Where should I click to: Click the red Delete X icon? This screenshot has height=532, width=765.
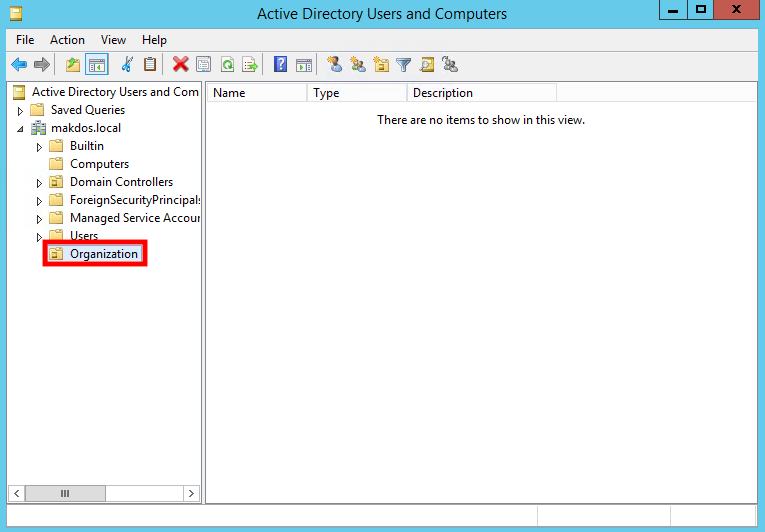[181, 64]
